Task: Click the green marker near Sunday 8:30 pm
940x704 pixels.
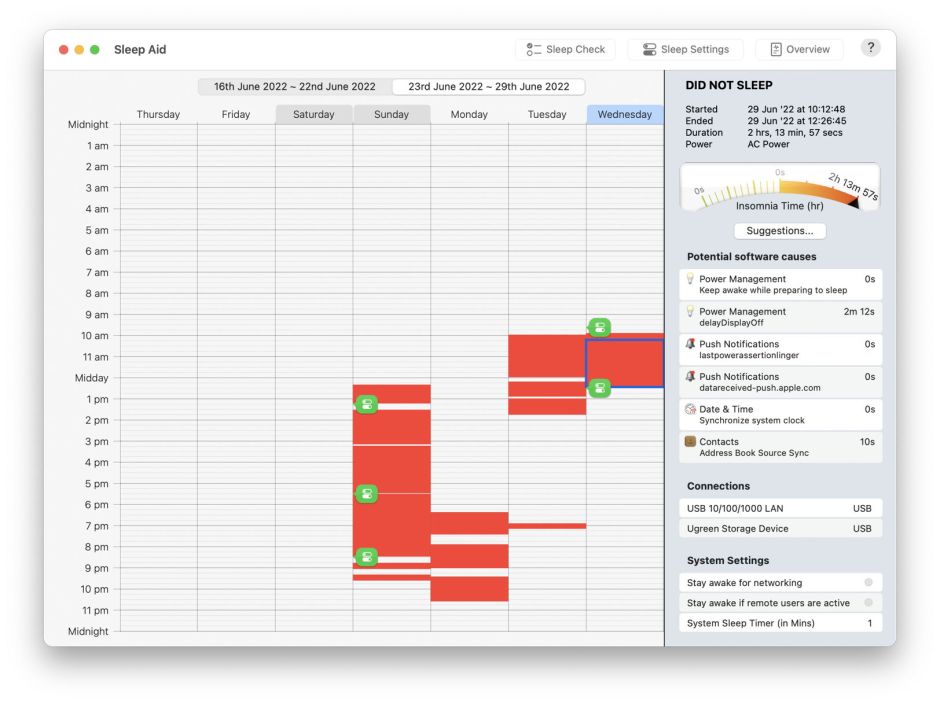Action: pos(367,557)
